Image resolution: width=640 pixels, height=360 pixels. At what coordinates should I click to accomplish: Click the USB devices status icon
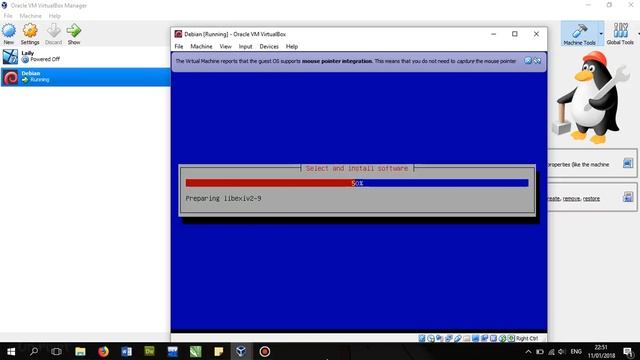458,338
